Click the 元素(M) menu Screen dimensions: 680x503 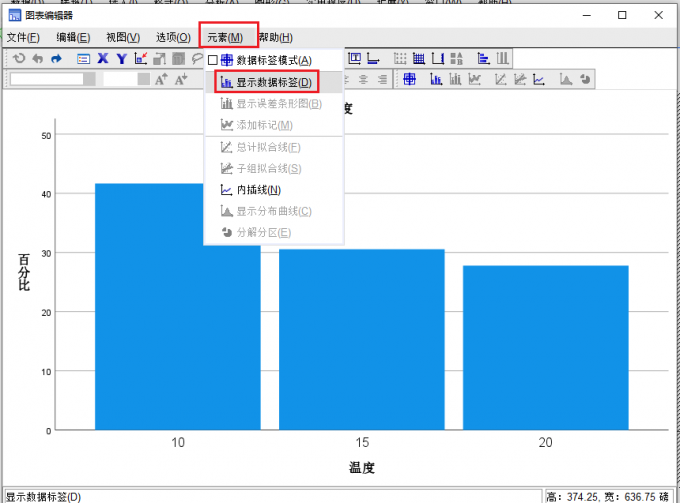tap(225, 38)
